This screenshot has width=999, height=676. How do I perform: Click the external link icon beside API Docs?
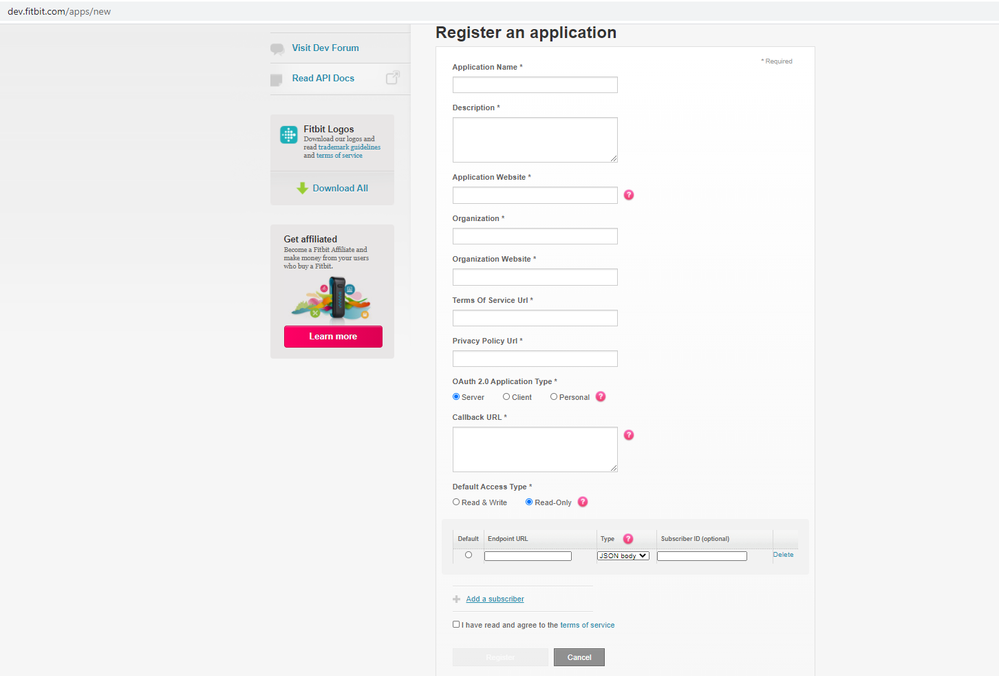pos(393,78)
